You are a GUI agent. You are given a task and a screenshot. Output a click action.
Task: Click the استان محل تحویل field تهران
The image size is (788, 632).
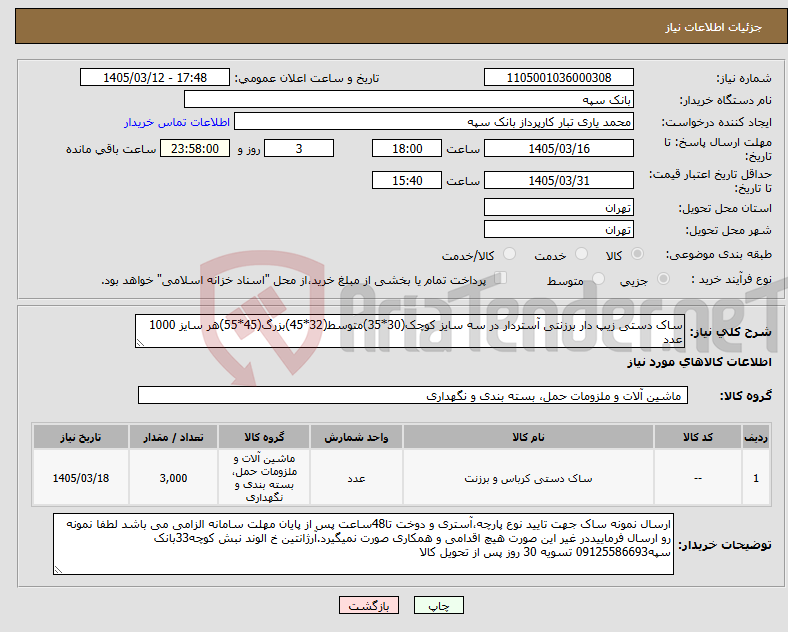click(558, 207)
